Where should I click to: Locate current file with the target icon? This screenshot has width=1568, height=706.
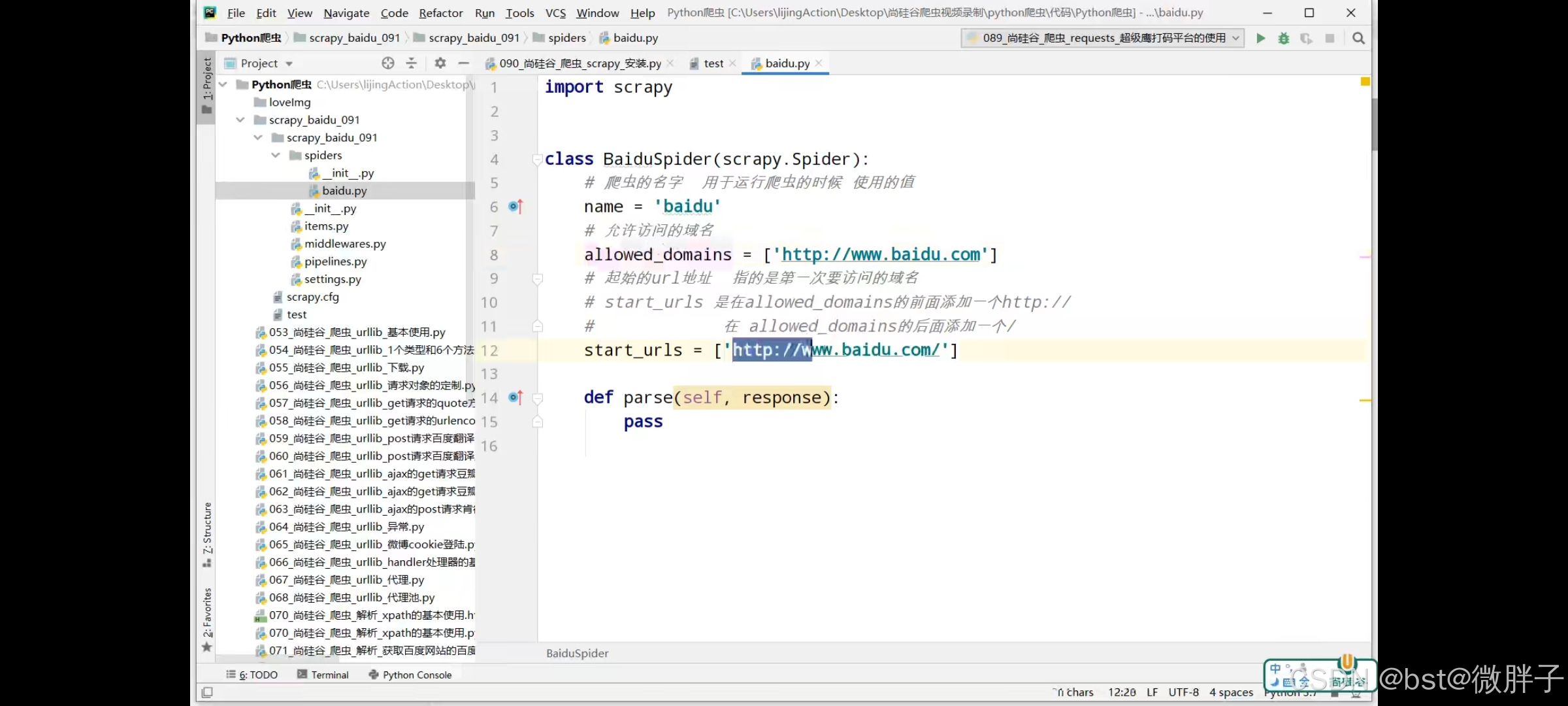388,63
